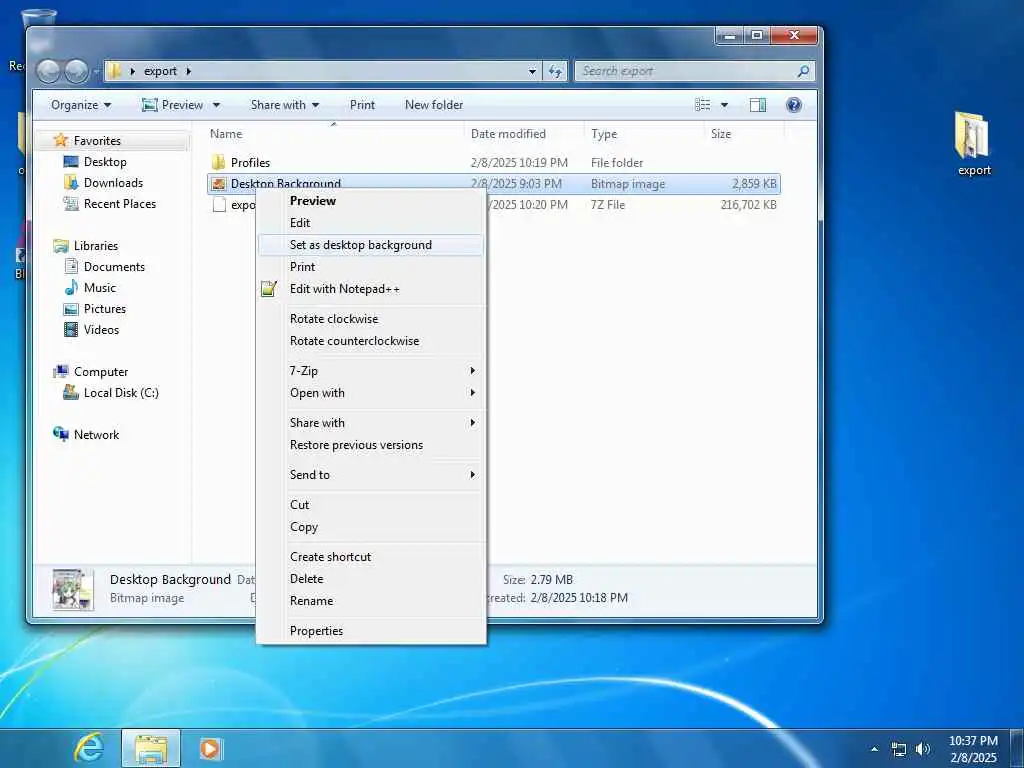1024x768 pixels.
Task: Choose Delete in the context menu
Action: click(x=371, y=579)
